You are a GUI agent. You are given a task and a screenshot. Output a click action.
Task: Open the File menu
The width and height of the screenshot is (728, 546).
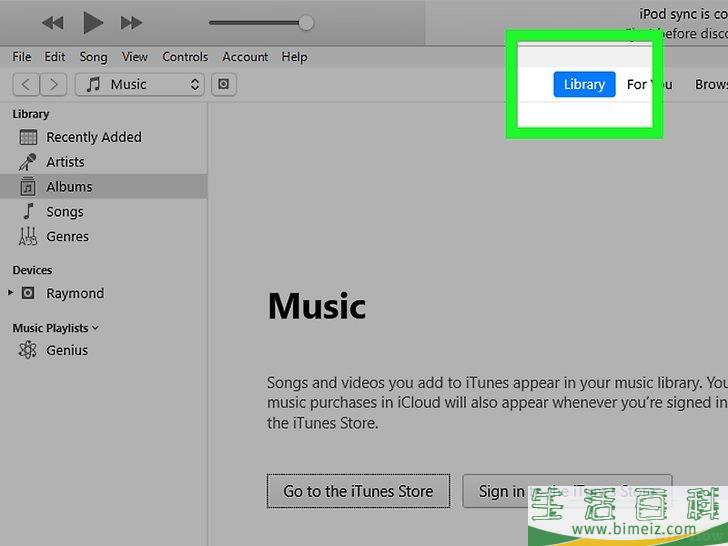[22, 57]
